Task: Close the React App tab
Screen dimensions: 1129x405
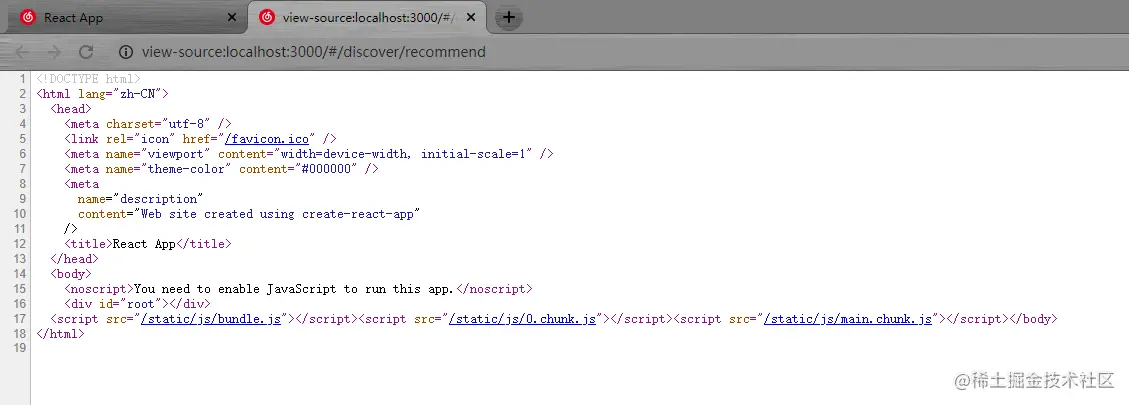Action: click(x=231, y=18)
